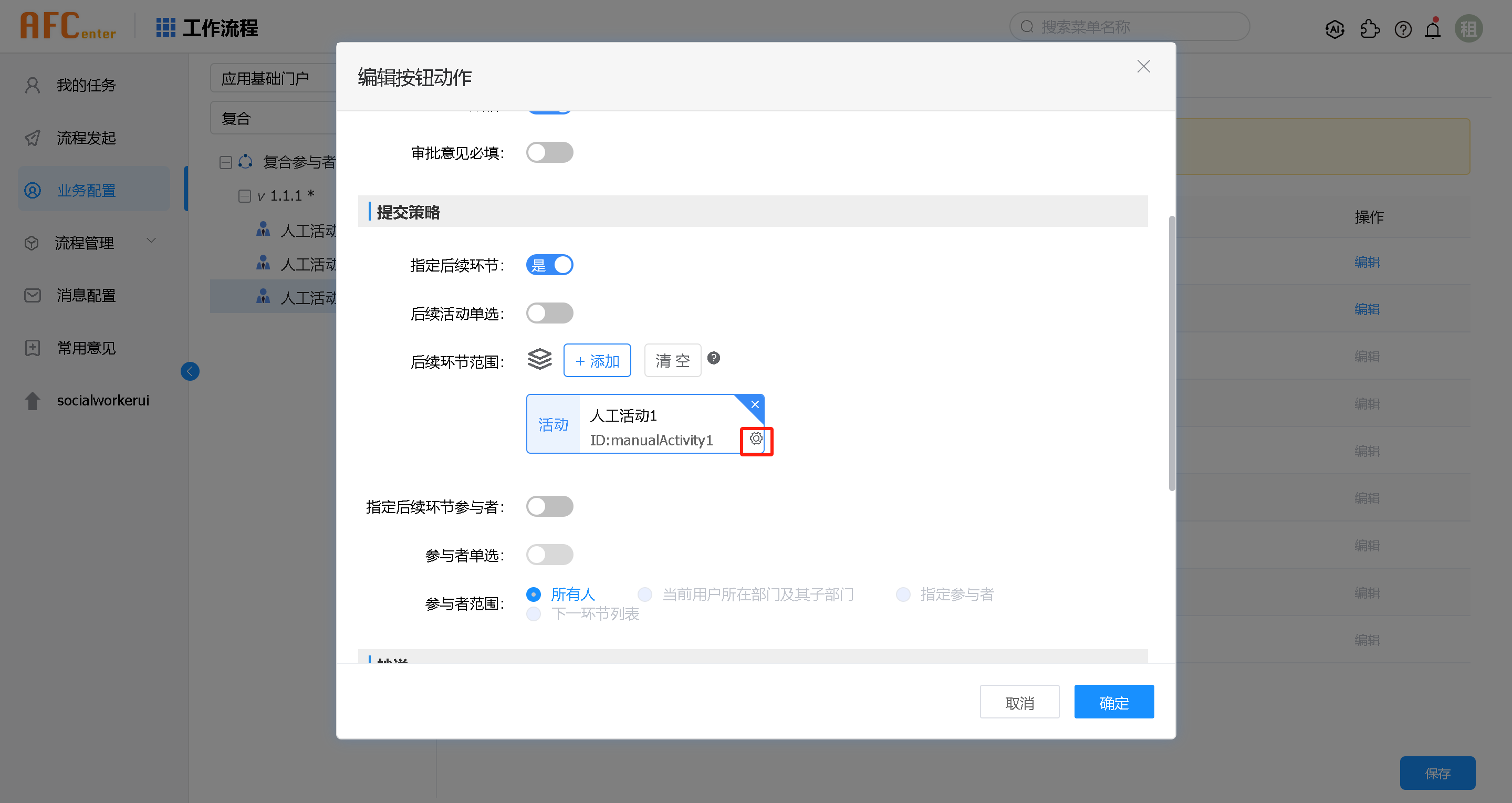
Task: Click the stacked layers icon beside 添加
Action: click(539, 359)
